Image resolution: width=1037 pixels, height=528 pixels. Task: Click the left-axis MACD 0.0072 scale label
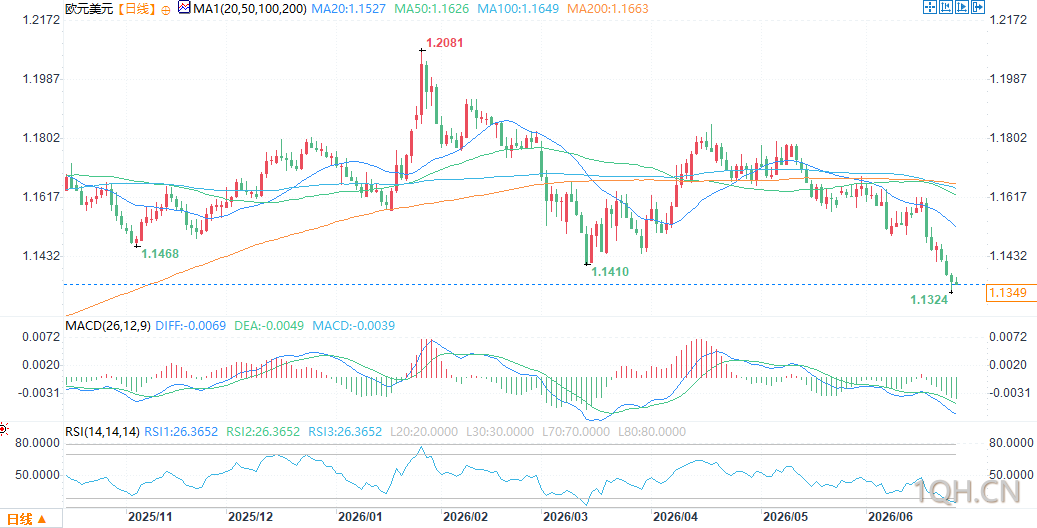point(42,337)
